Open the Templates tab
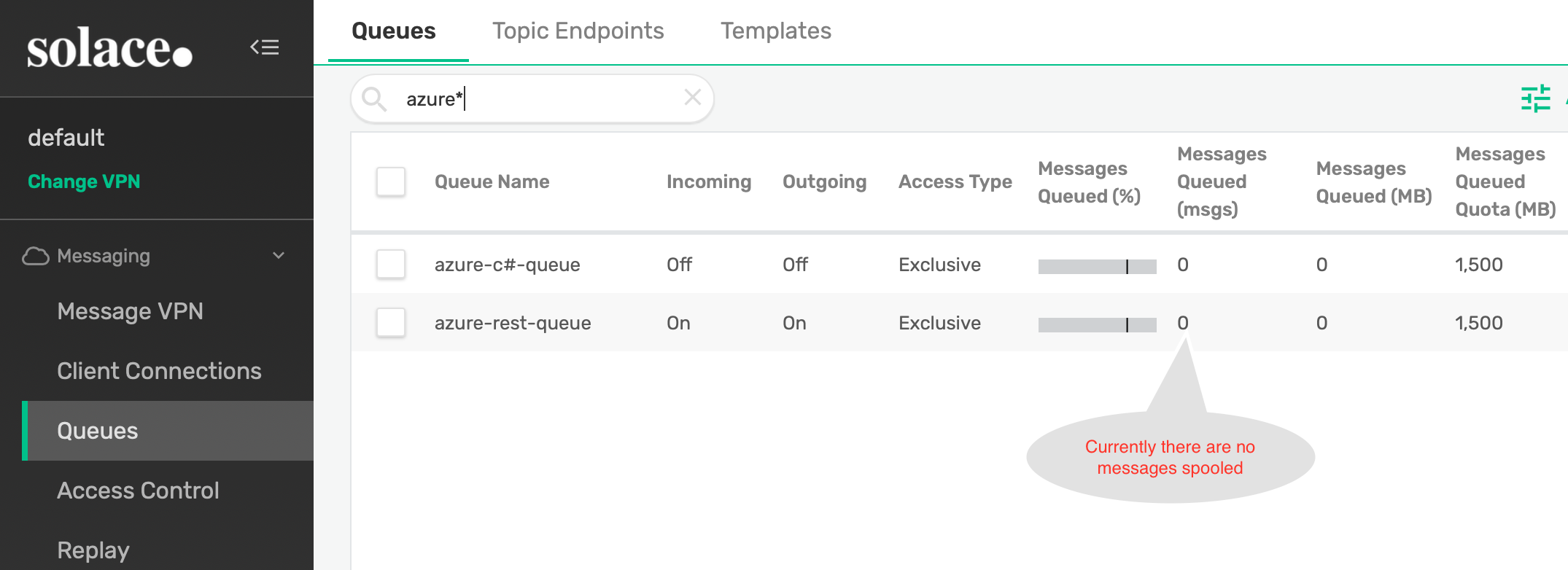This screenshot has width=1568, height=570. pyautogui.click(x=775, y=31)
